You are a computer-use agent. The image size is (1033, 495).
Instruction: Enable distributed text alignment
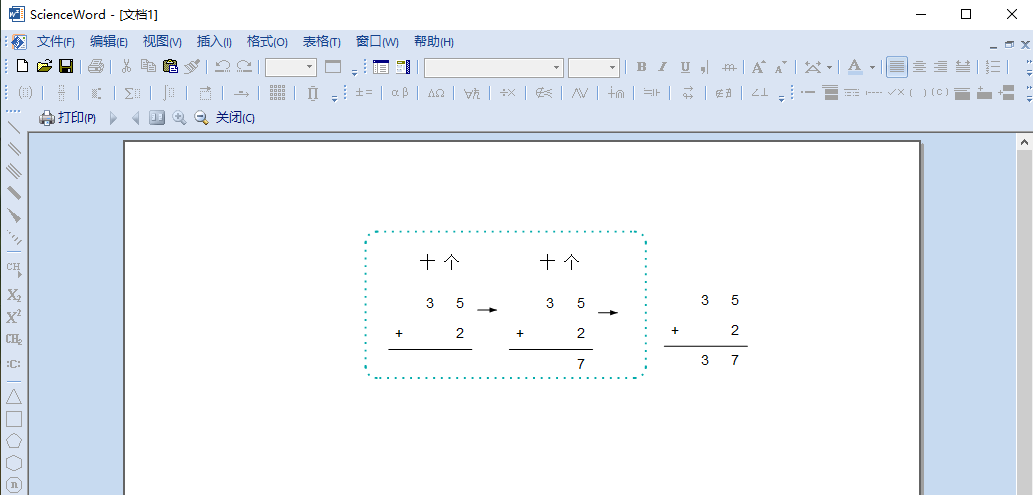[x=963, y=67]
